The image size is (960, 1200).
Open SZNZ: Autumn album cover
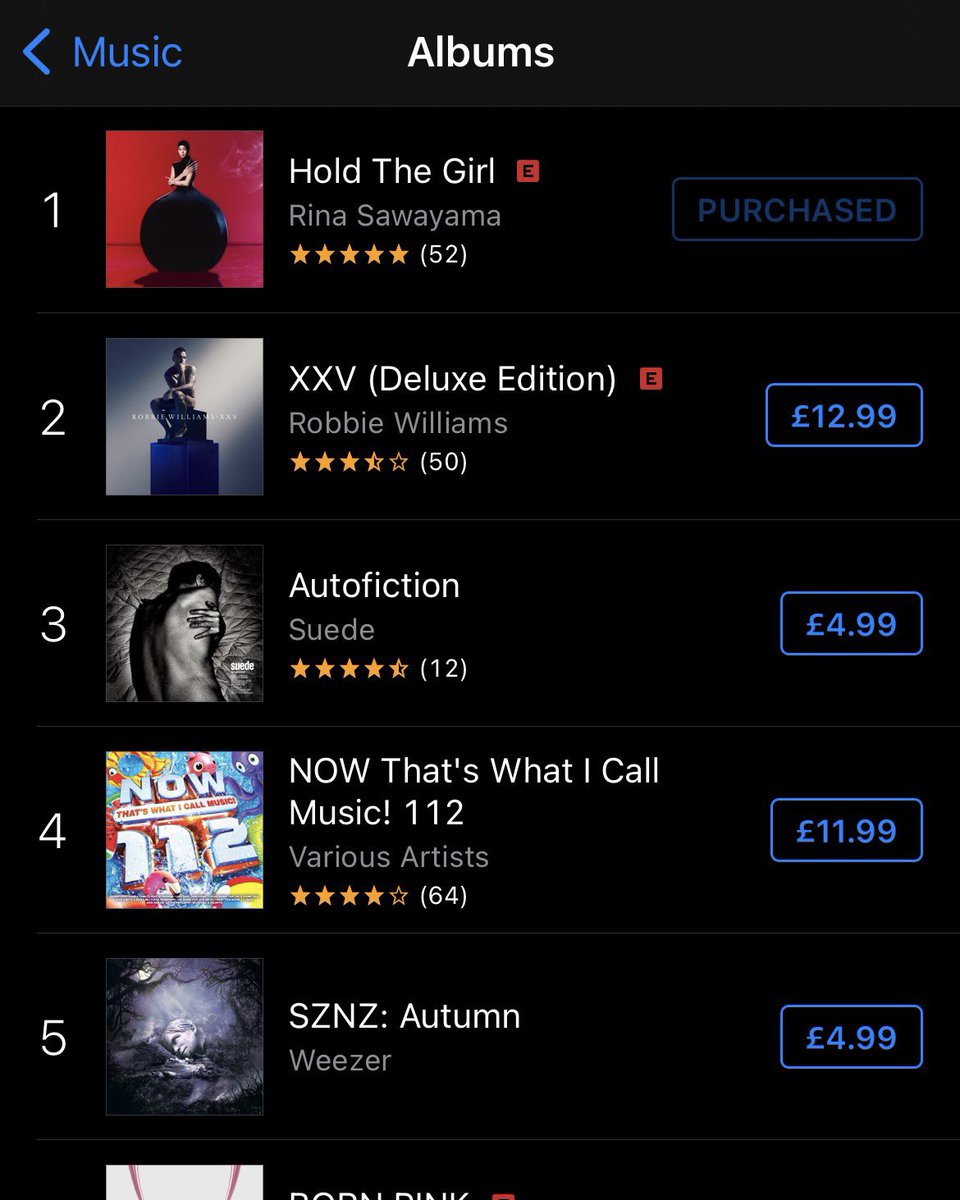185,1037
